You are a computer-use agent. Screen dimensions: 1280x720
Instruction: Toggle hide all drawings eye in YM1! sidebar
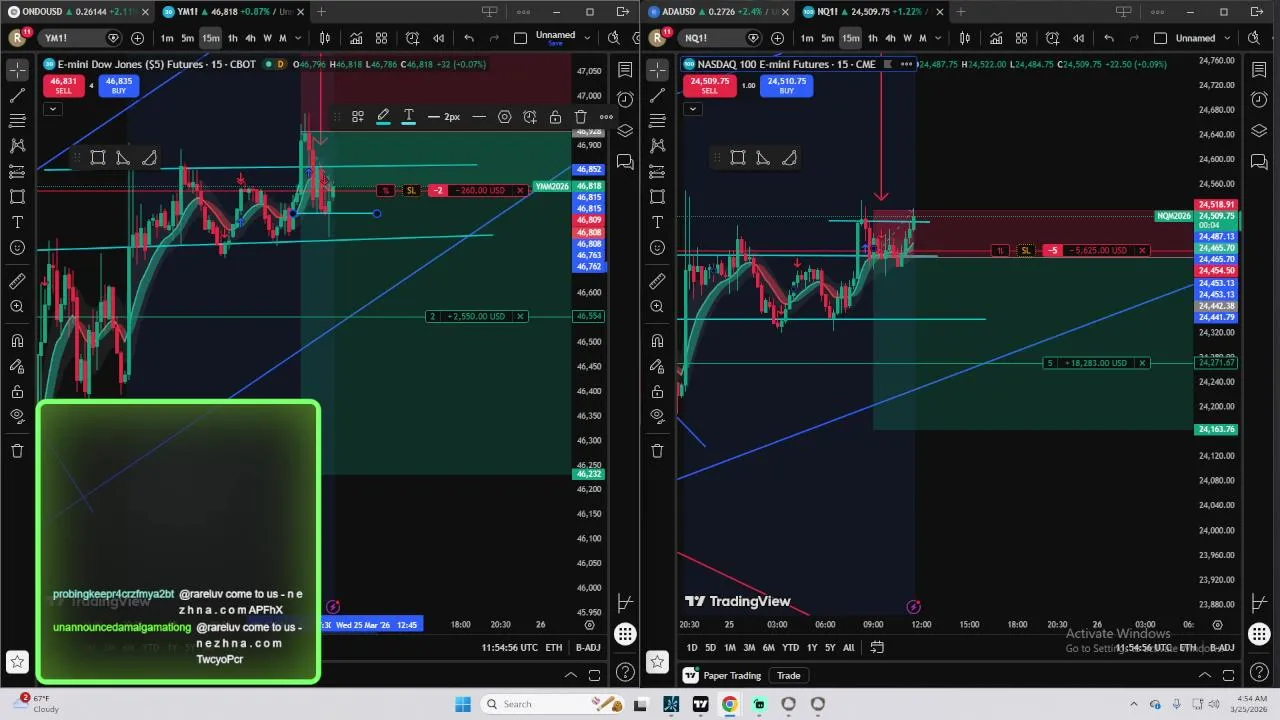coord(17,416)
